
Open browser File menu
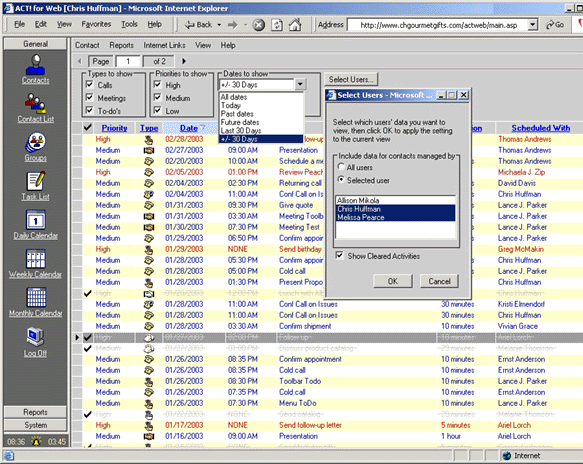coord(19,24)
